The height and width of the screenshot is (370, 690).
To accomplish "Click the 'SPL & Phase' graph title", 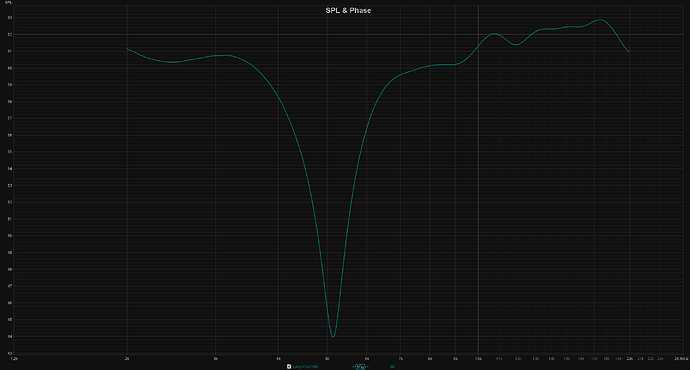I will 348,11.
